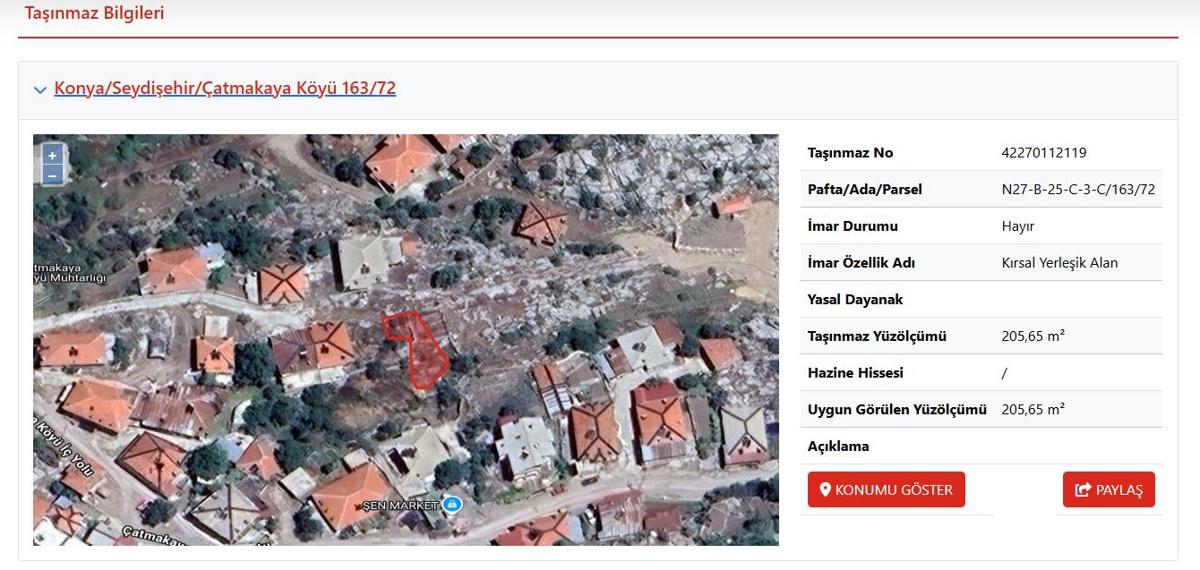Zoom out on the satellite map
1200x570 pixels.
pos(52,175)
